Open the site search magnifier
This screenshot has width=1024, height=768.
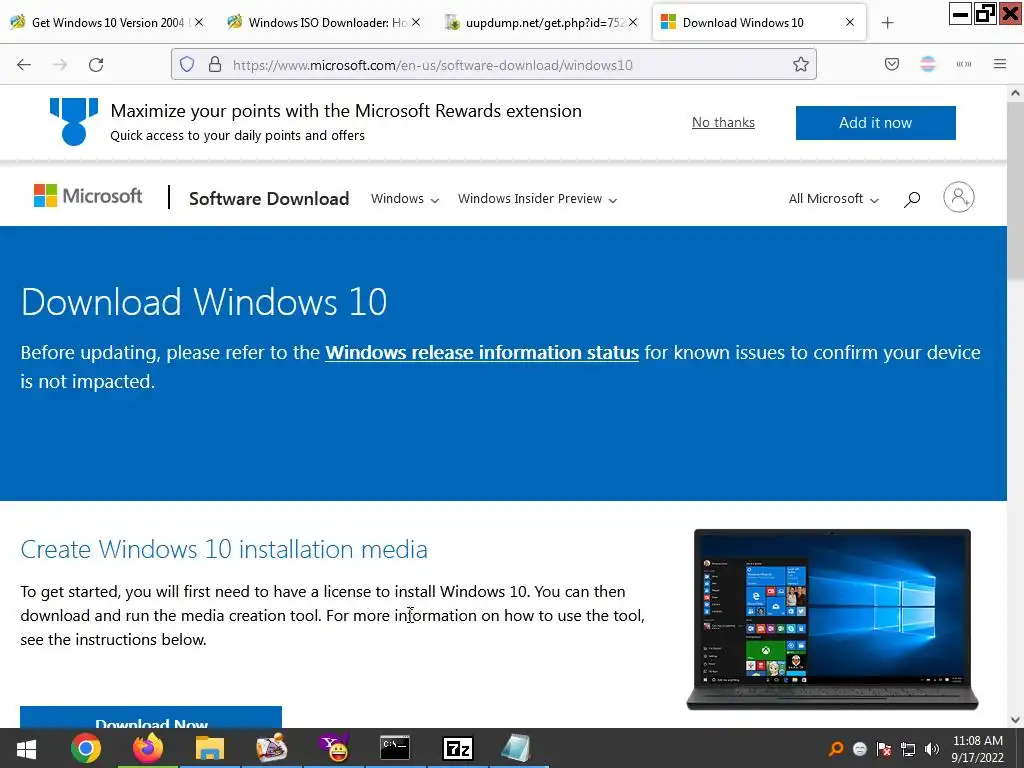912,199
